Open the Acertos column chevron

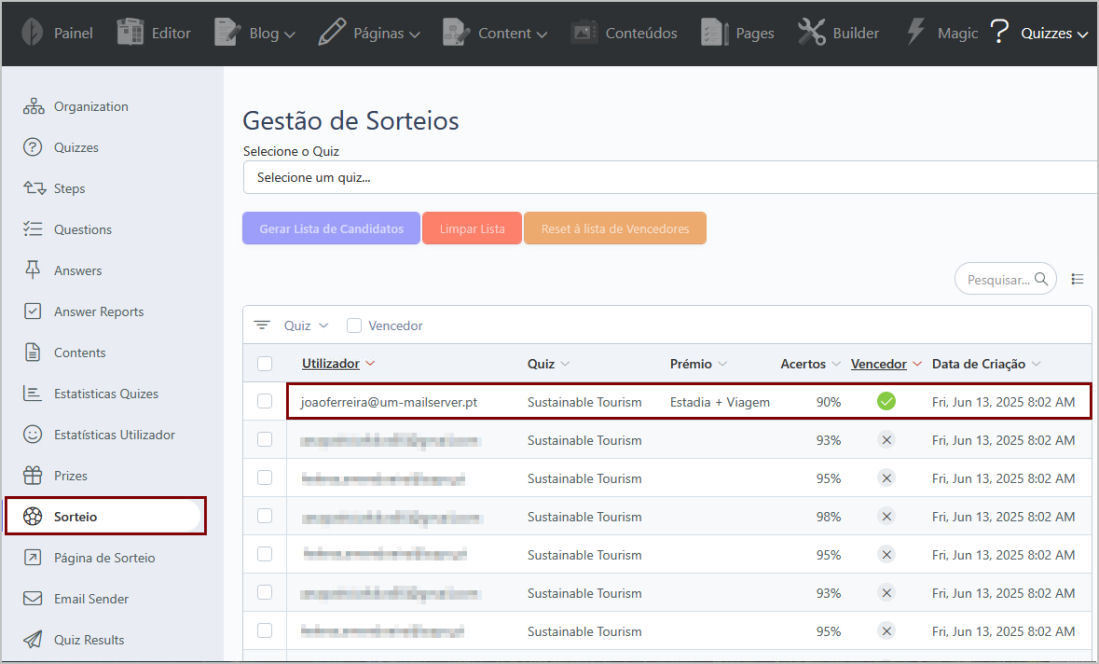click(835, 363)
